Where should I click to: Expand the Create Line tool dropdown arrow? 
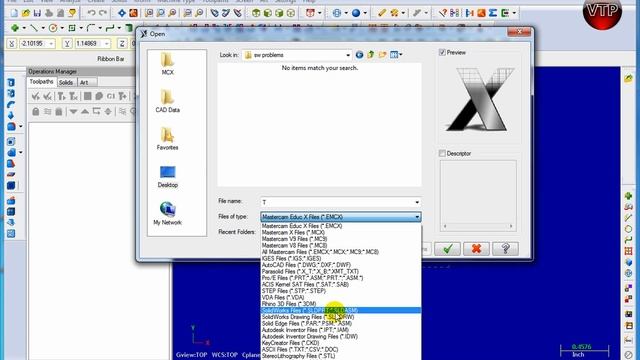(43, 28)
